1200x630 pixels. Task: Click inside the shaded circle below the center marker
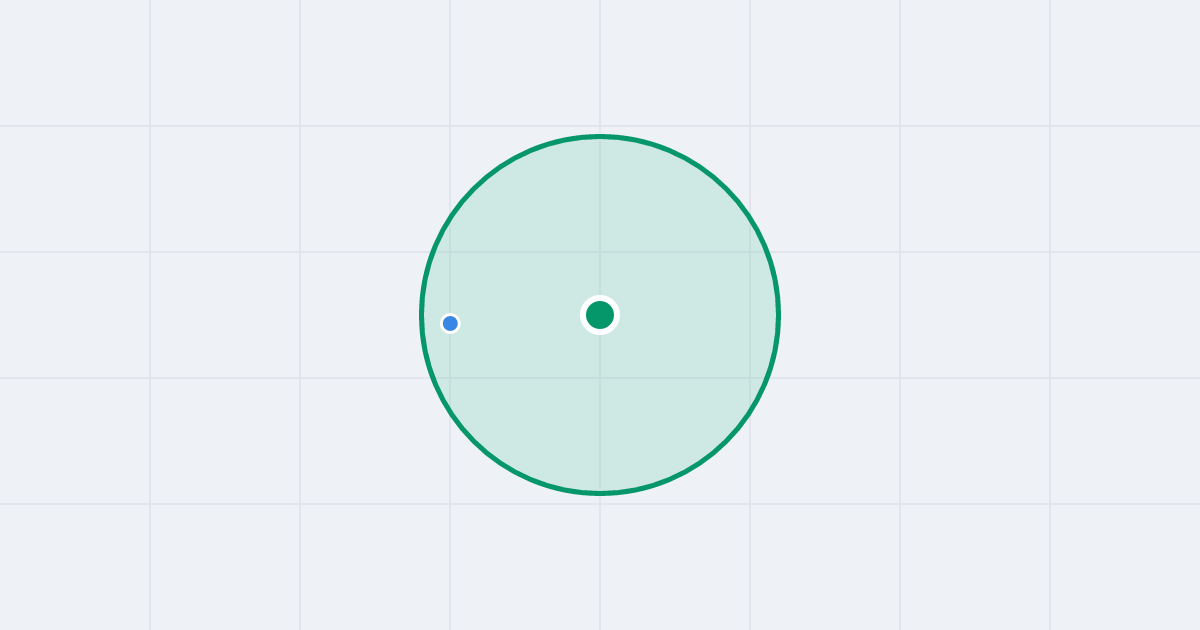tap(600, 410)
